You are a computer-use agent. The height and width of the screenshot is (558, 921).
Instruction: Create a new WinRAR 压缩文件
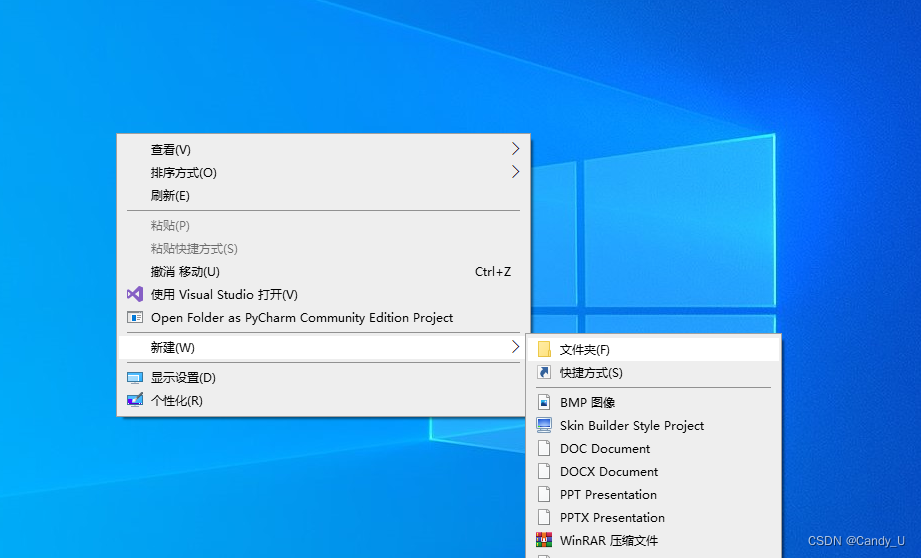click(654, 540)
